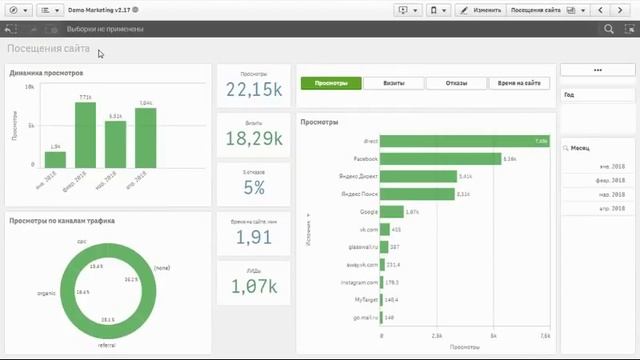640x360 pixels.
Task: Click the step forward selection icon
Action: pyautogui.click(x=33, y=29)
